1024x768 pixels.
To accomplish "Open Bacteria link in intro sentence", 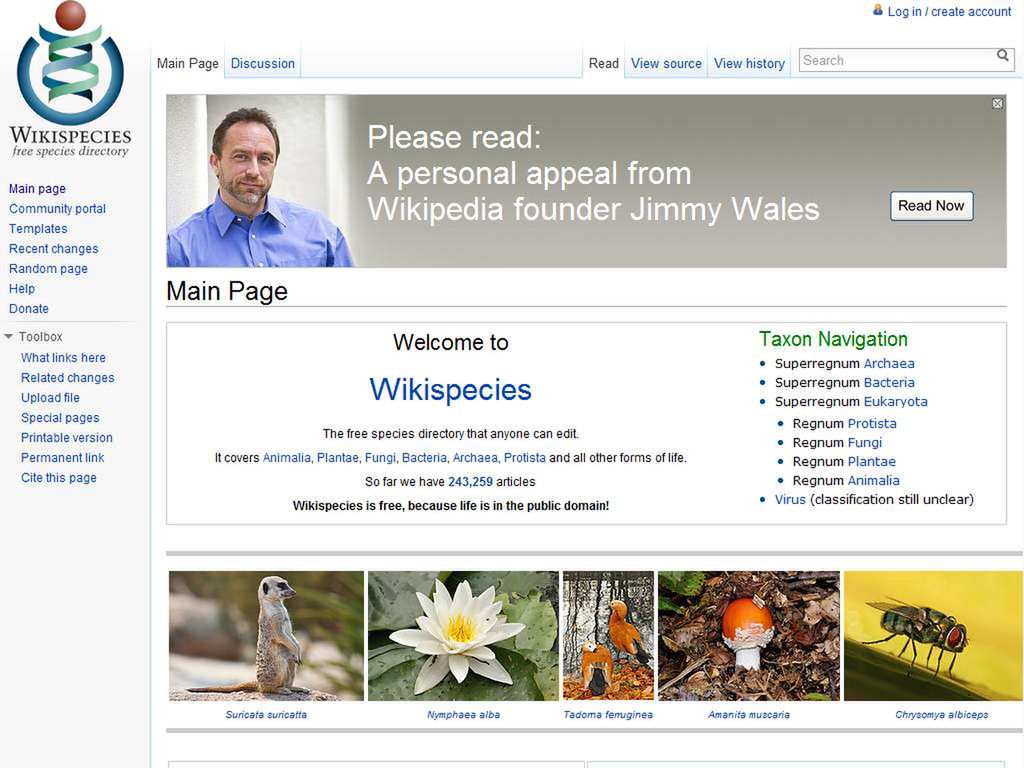I will click(424, 458).
